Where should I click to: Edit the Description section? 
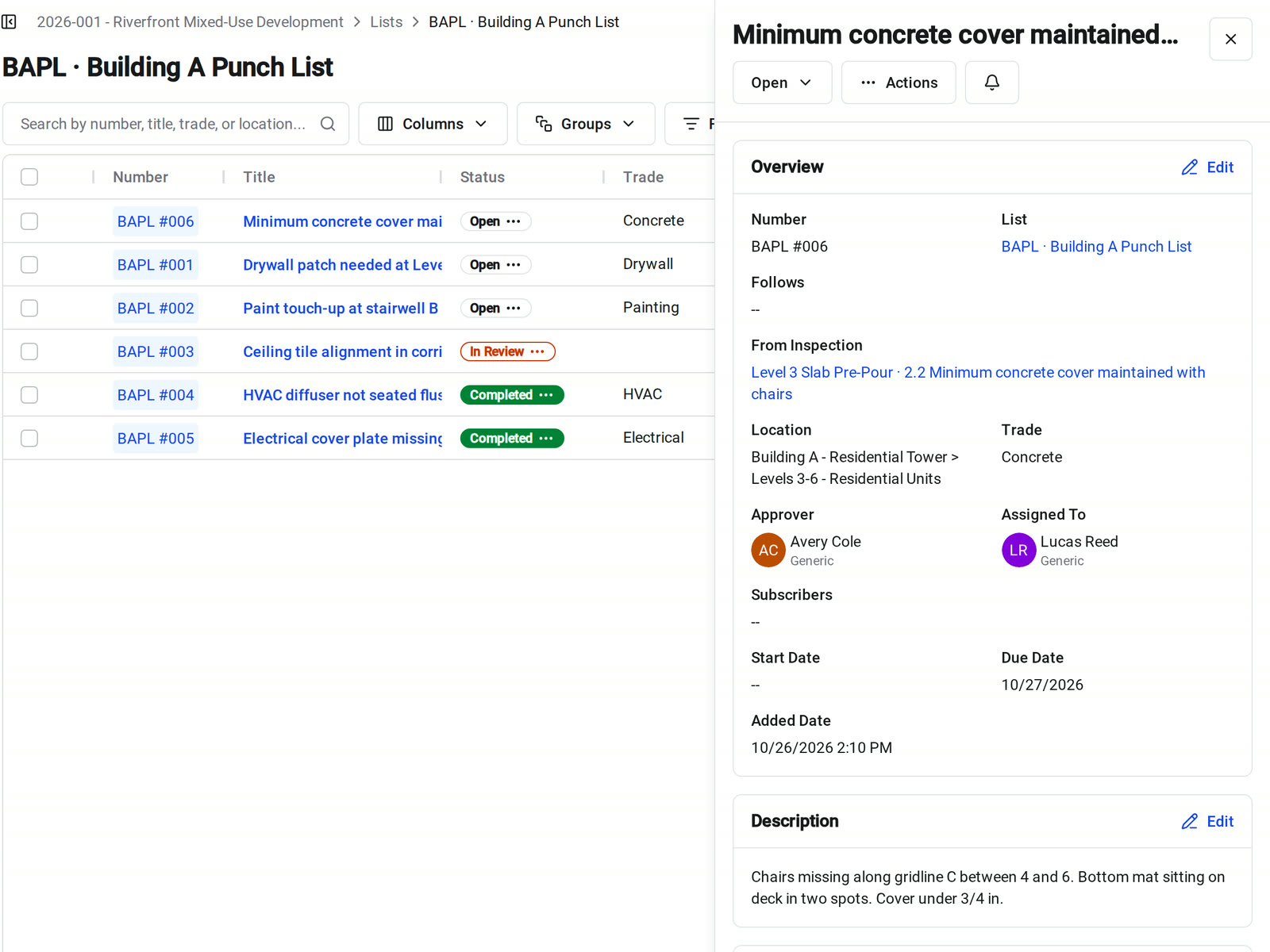[1207, 822]
